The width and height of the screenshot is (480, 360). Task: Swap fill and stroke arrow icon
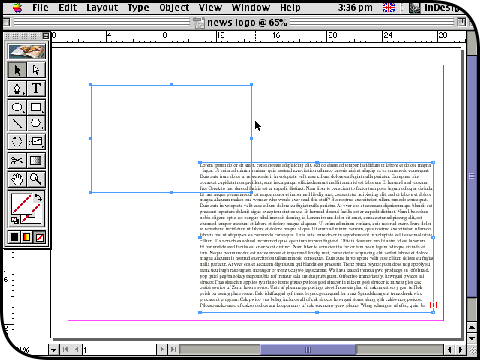click(38, 198)
